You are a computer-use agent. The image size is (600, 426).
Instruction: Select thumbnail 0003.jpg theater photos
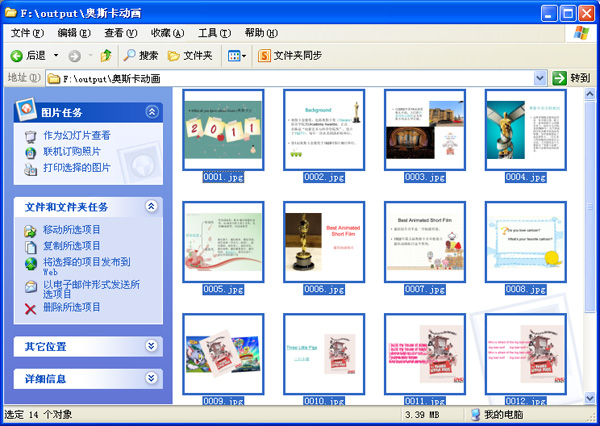[x=425, y=130]
